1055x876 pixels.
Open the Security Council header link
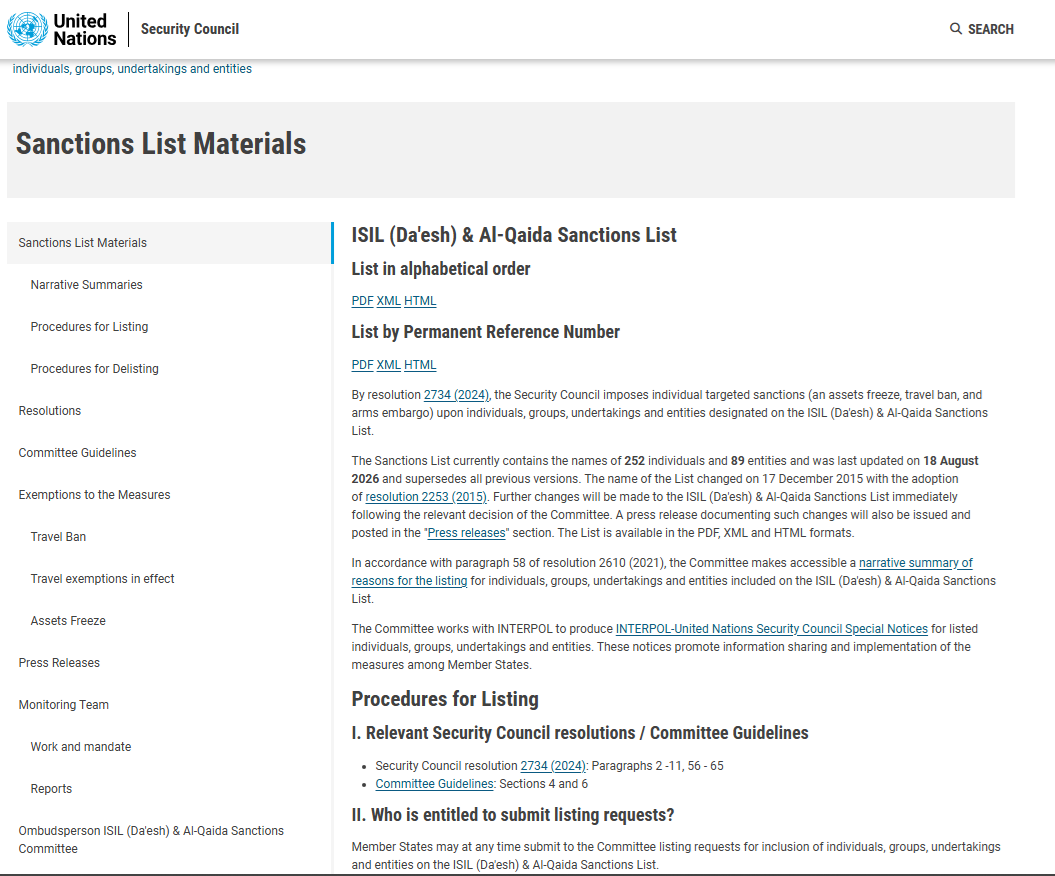click(190, 29)
